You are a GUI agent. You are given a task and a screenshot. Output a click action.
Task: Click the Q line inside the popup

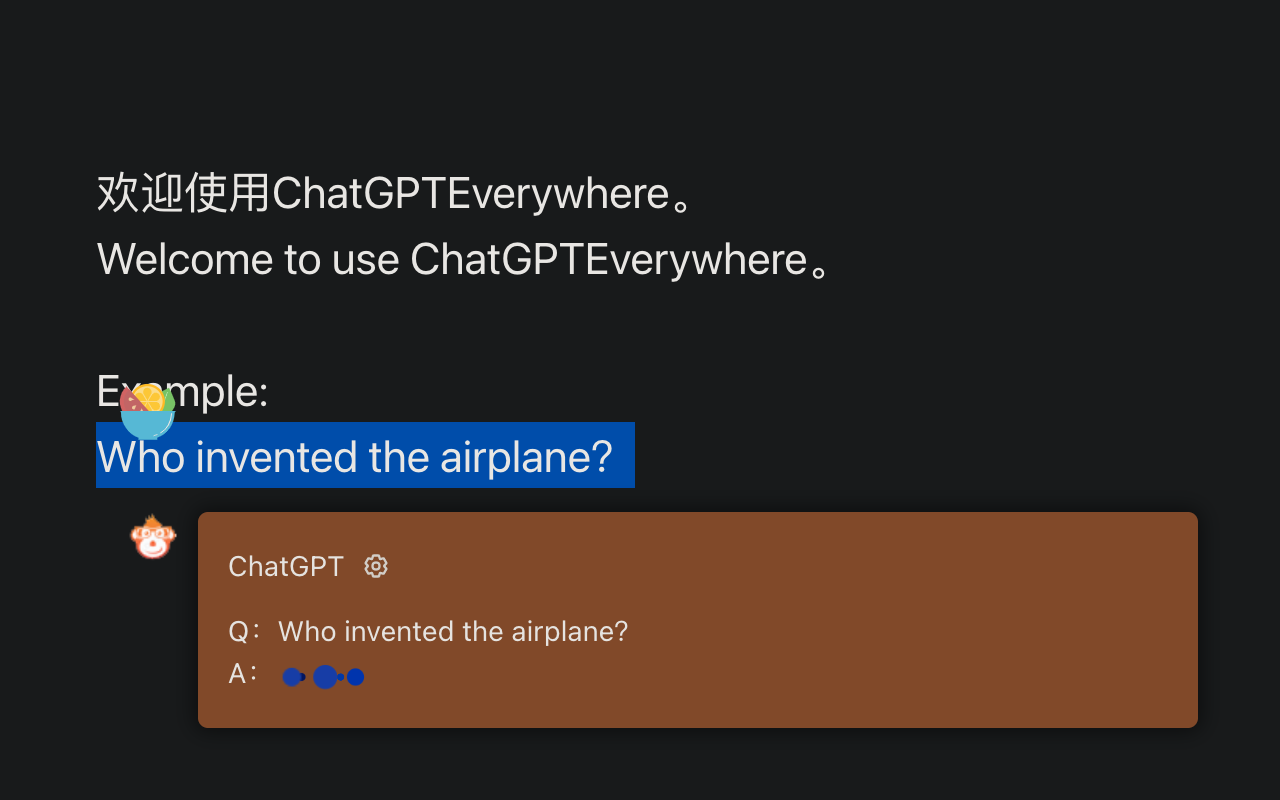pyautogui.click(x=428, y=631)
